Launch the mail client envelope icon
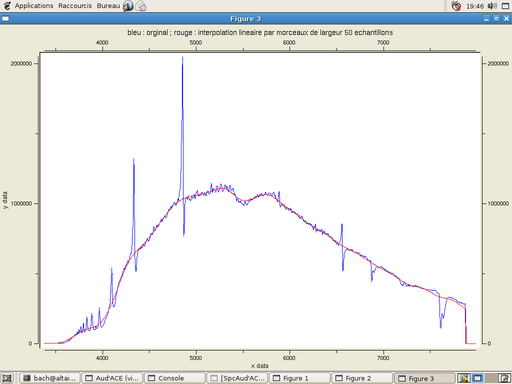This screenshot has width=512, height=384. pos(141,6)
